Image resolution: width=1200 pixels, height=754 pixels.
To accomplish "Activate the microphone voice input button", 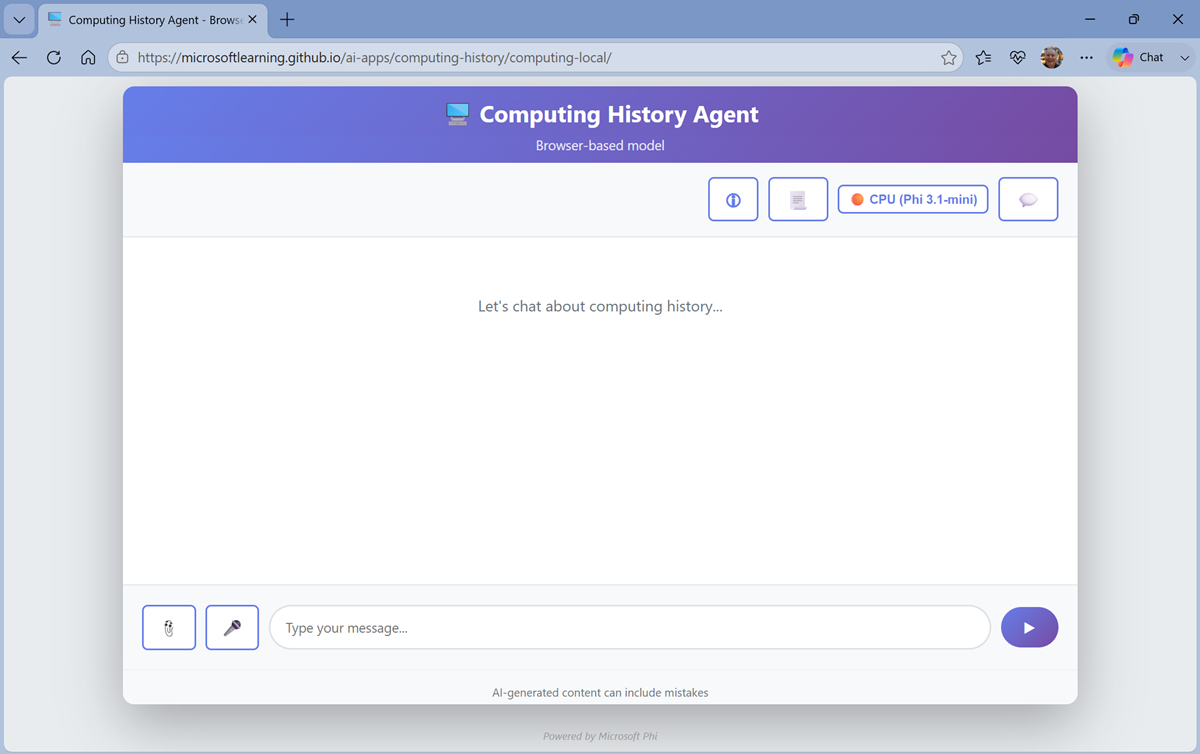I will point(232,628).
